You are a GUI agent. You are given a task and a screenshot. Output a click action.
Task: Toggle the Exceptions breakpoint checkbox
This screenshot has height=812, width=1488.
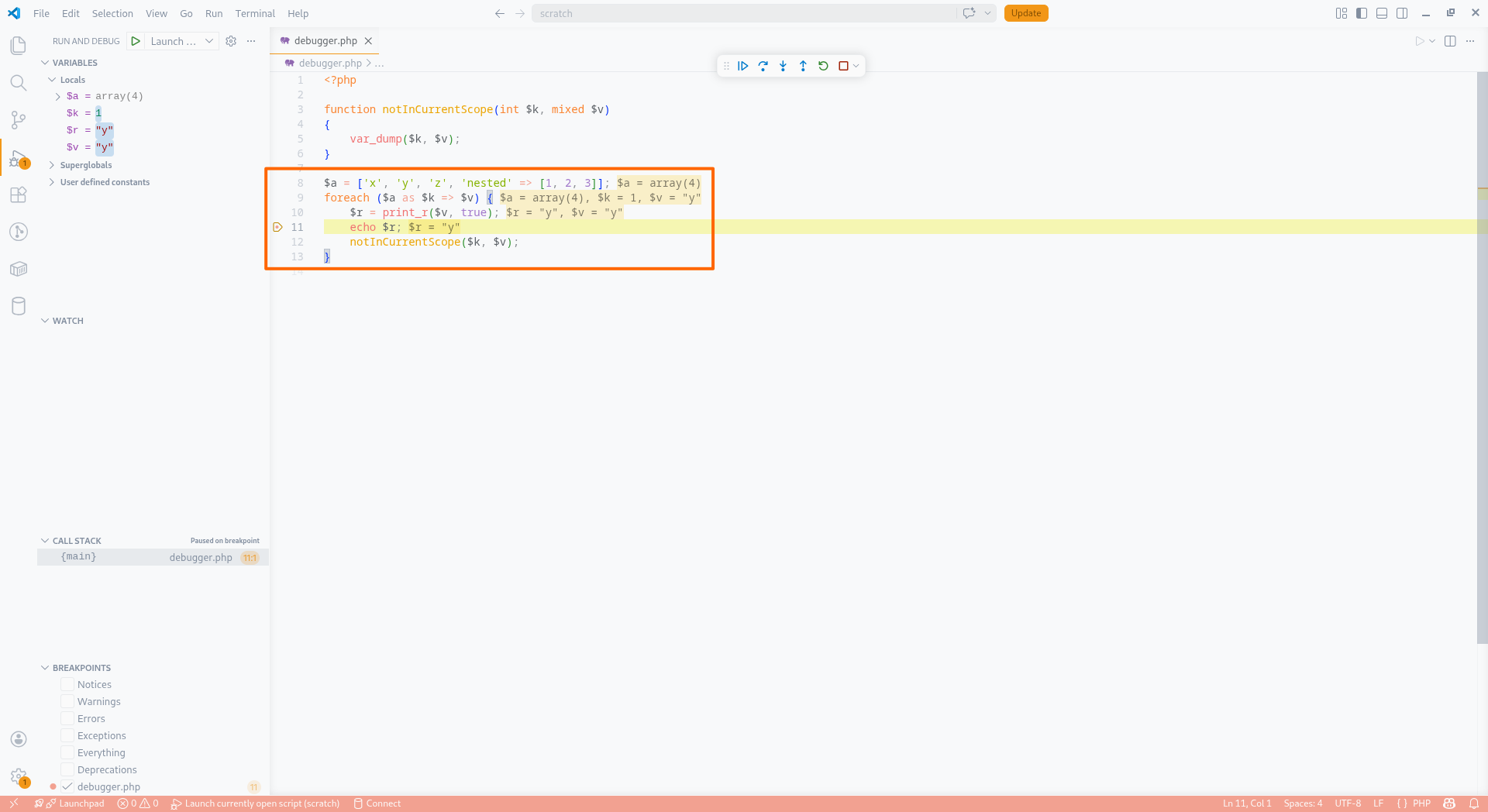[x=67, y=735]
